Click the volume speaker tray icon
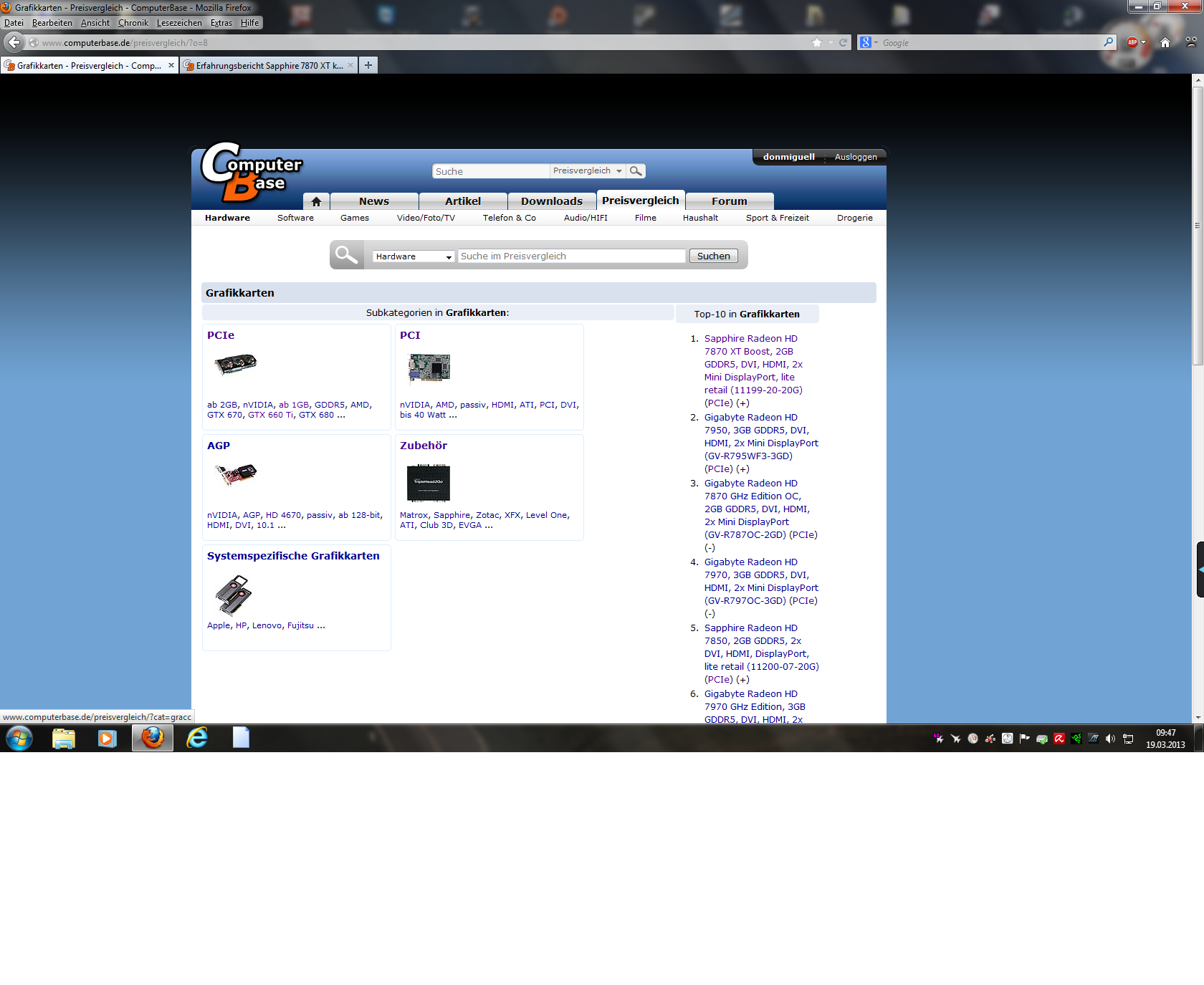The width and height of the screenshot is (1204, 985). 1110,739
